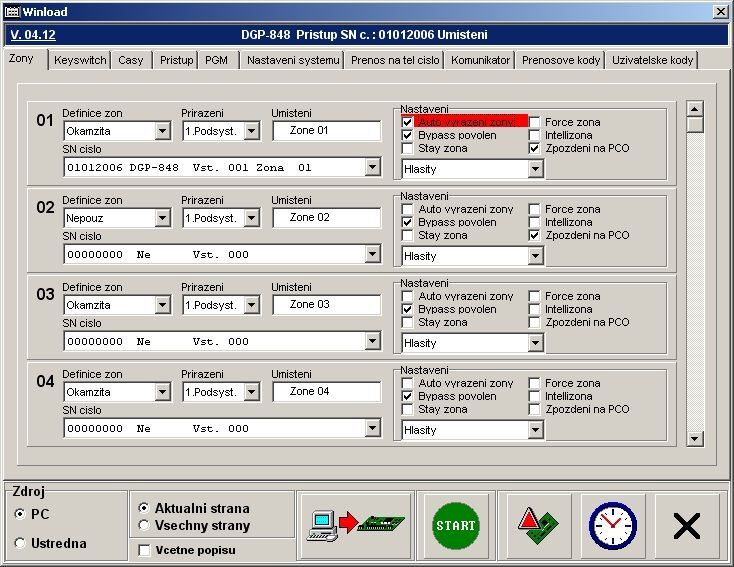Viewport: 734px width, 567px height.
Task: Open Definice zon dropdown for zone 01
Action: [163, 131]
